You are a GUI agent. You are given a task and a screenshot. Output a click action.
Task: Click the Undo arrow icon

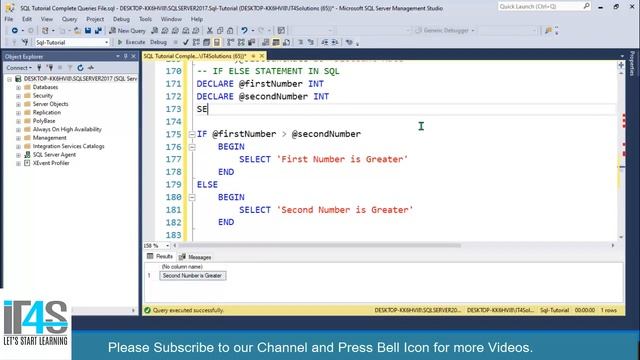(244, 31)
